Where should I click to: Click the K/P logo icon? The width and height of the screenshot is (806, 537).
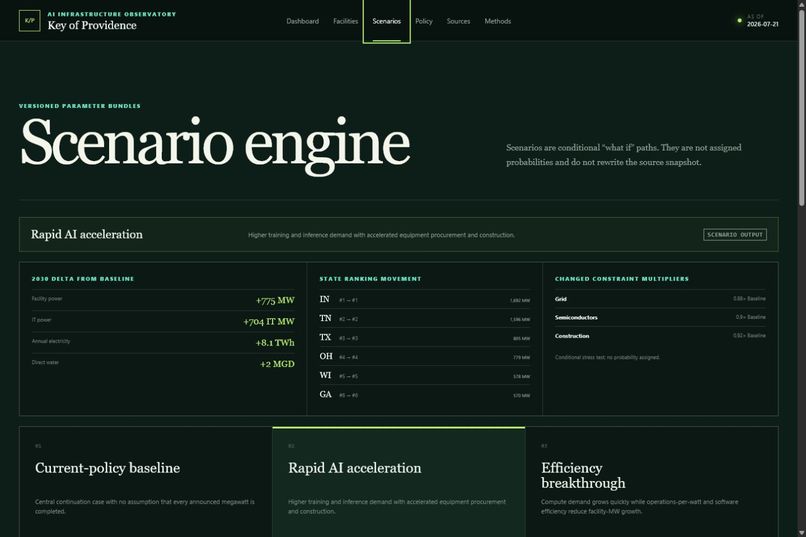29,21
